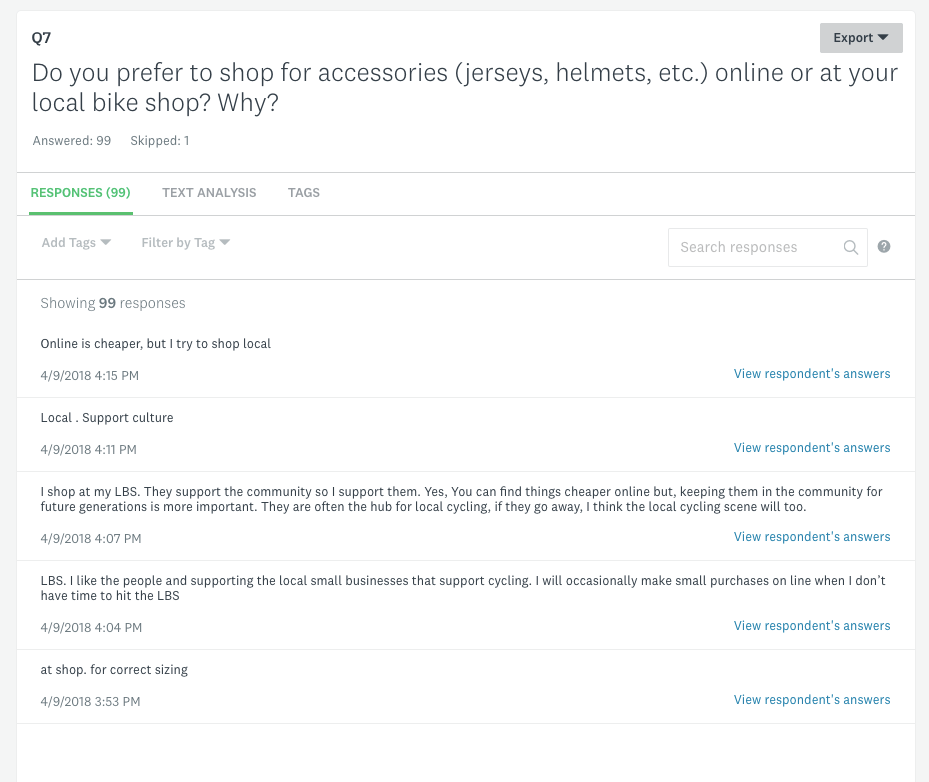Click the 'at shop. for correct sizing' response

pos(114,669)
